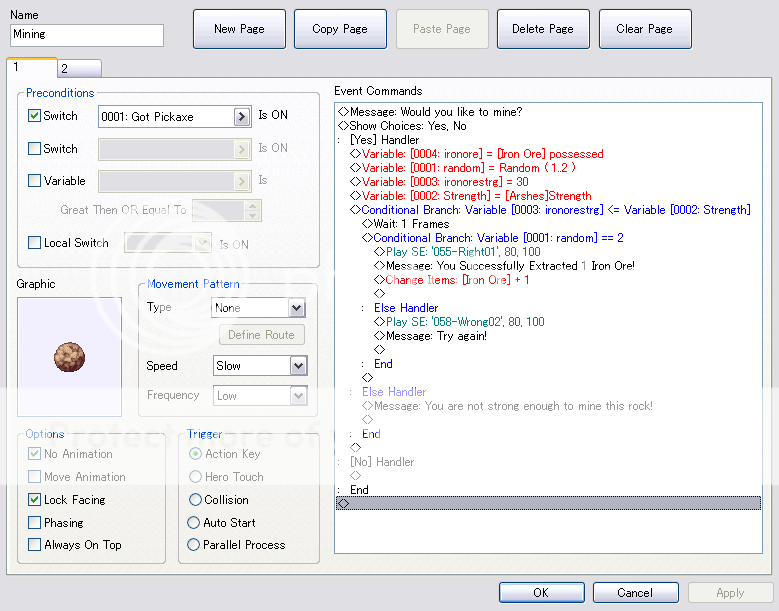
Task: Click the New Page button
Action: tap(239, 29)
